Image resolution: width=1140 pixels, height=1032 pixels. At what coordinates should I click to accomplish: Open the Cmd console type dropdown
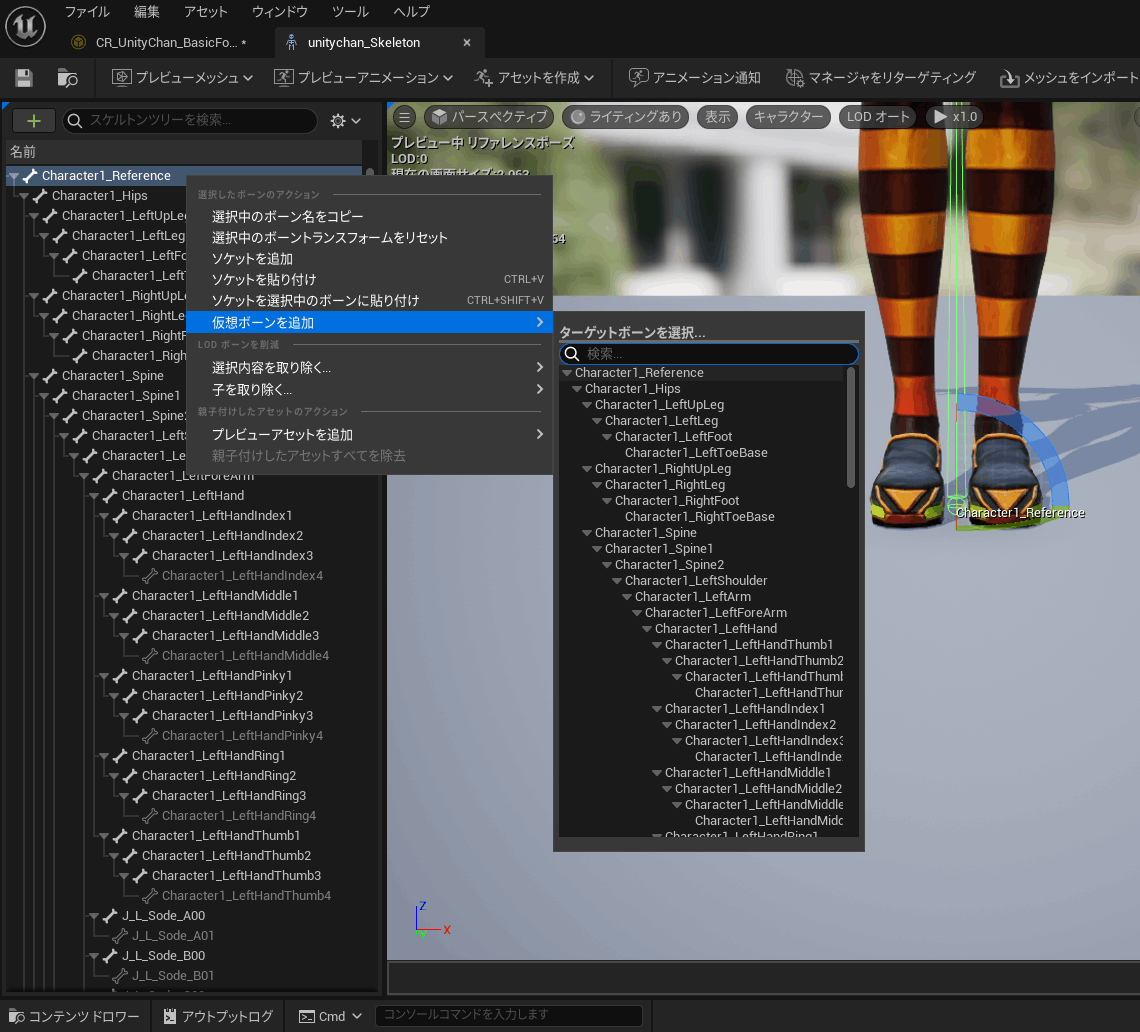click(331, 1017)
